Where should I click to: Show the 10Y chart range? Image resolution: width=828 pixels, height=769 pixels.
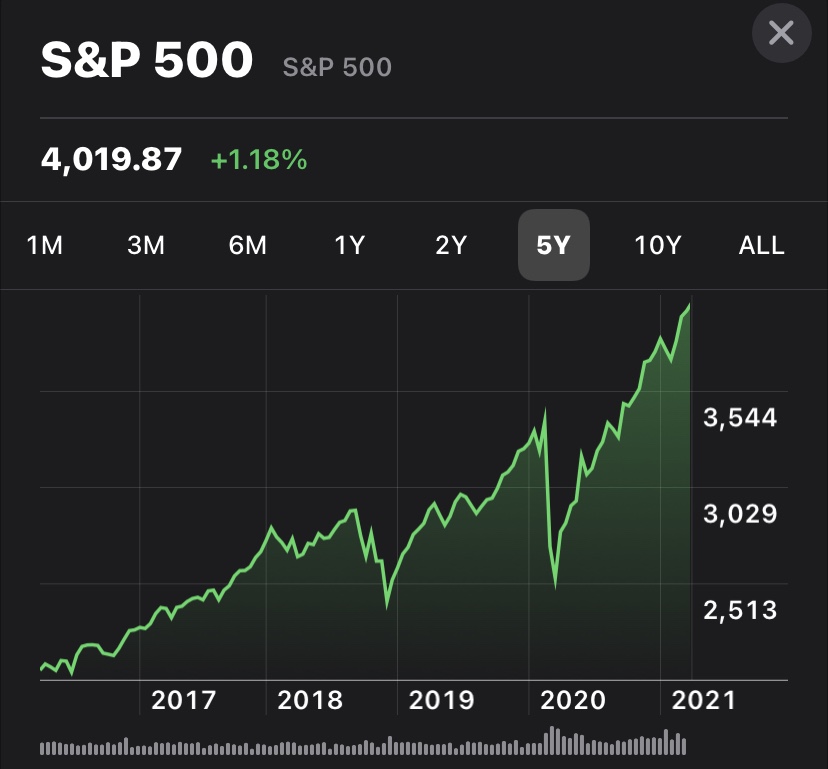tap(657, 246)
